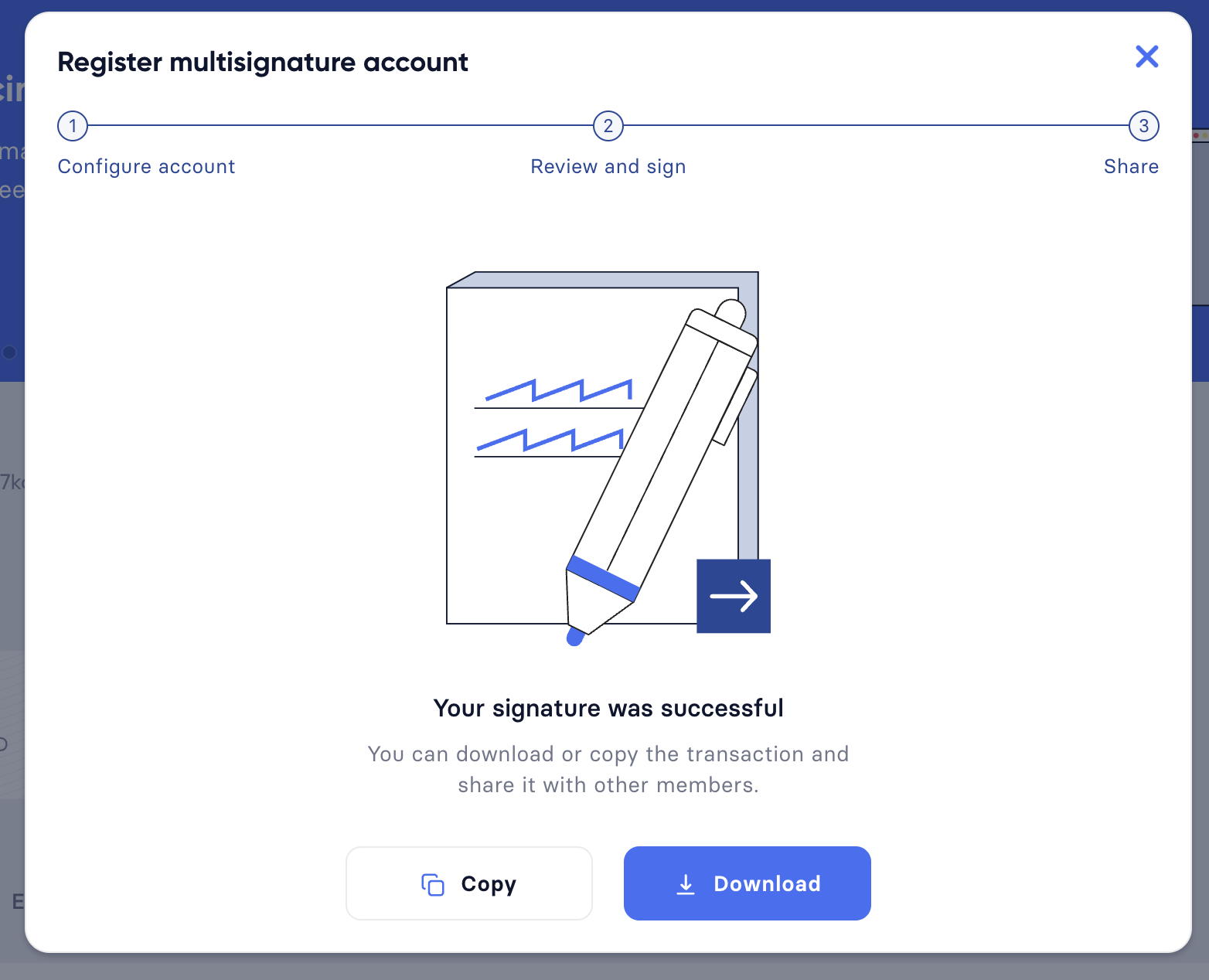This screenshot has width=1209, height=980.
Task: Click the download arrow icon
Action: (x=686, y=884)
